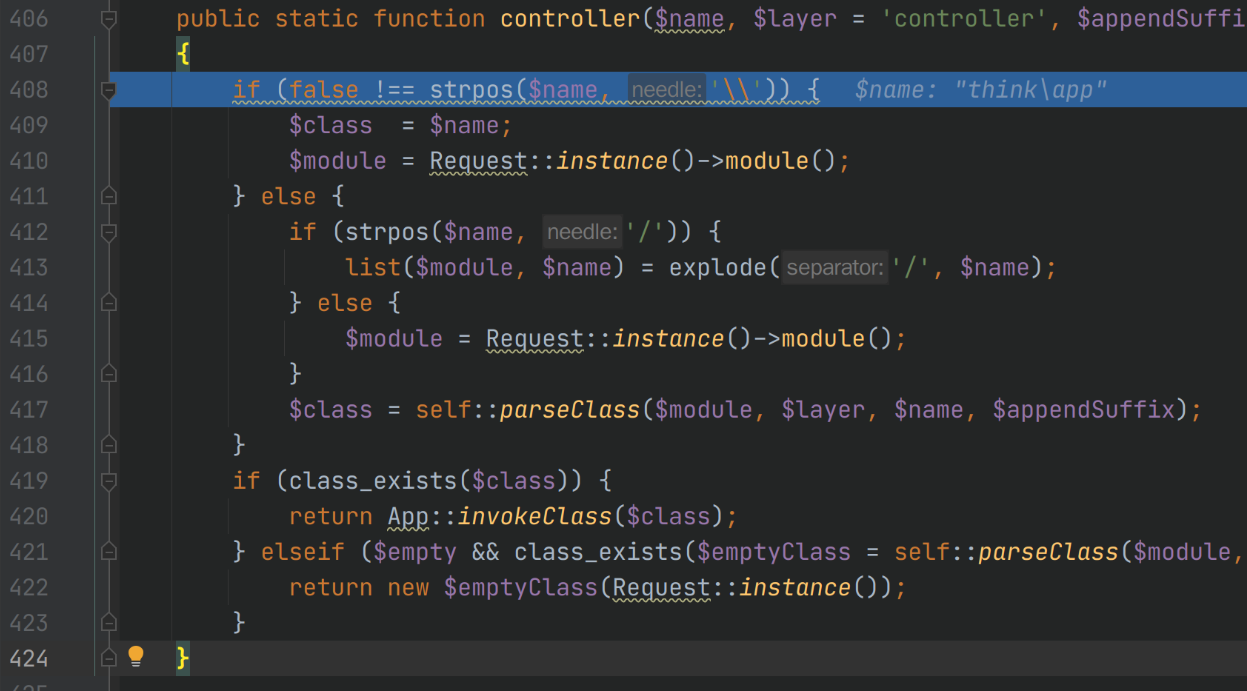Click line number 408 in the gutter
The height and width of the screenshot is (691, 1247).
tap(28, 90)
